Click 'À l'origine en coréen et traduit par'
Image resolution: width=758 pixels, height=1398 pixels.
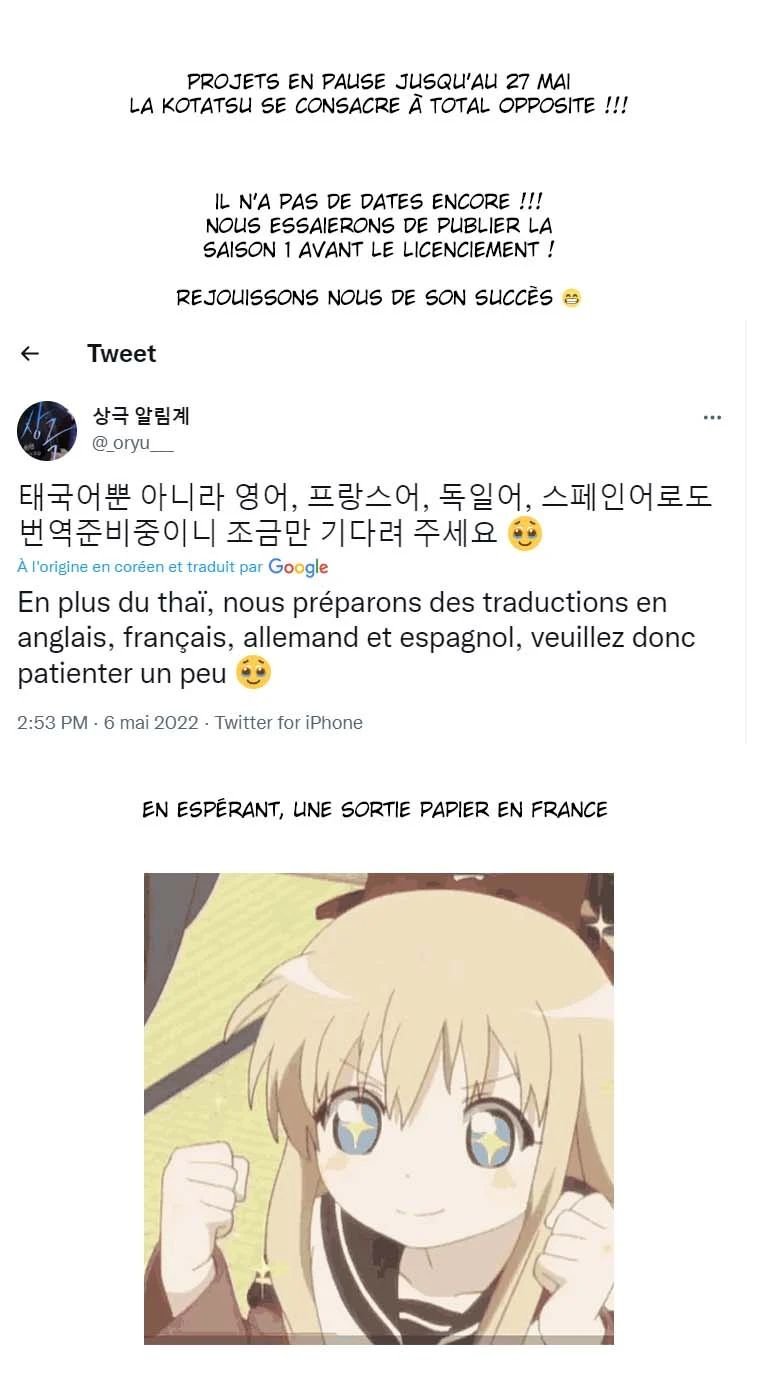point(140,567)
